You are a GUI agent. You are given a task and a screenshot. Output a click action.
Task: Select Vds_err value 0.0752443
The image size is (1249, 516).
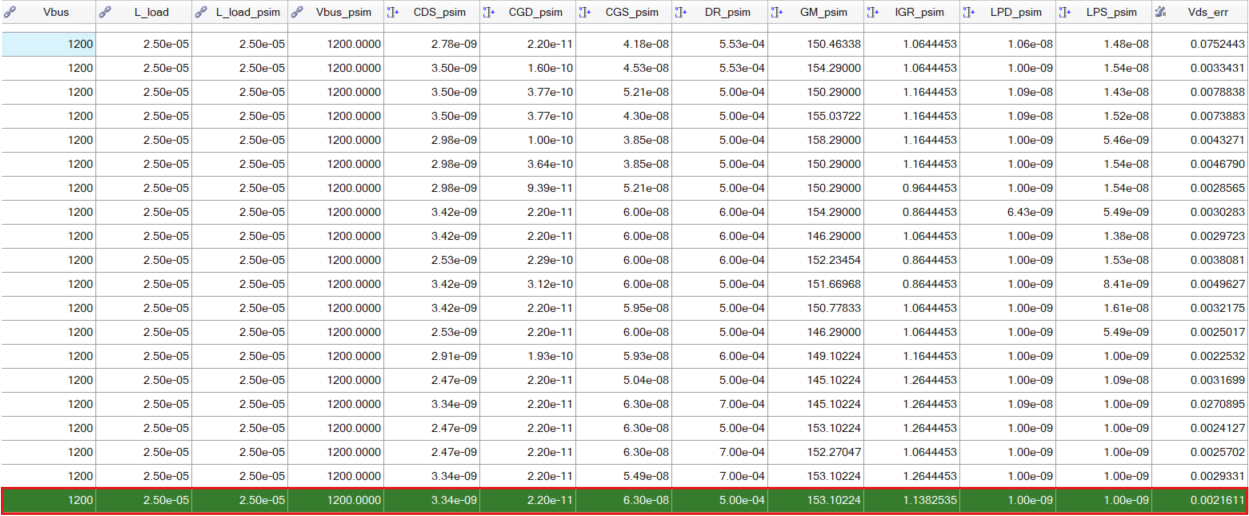pyautogui.click(x=1217, y=44)
